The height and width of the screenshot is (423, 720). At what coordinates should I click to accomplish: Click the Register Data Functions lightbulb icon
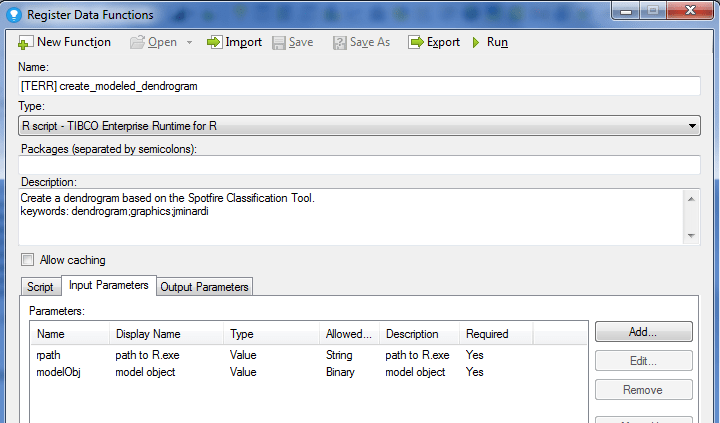coord(14,15)
